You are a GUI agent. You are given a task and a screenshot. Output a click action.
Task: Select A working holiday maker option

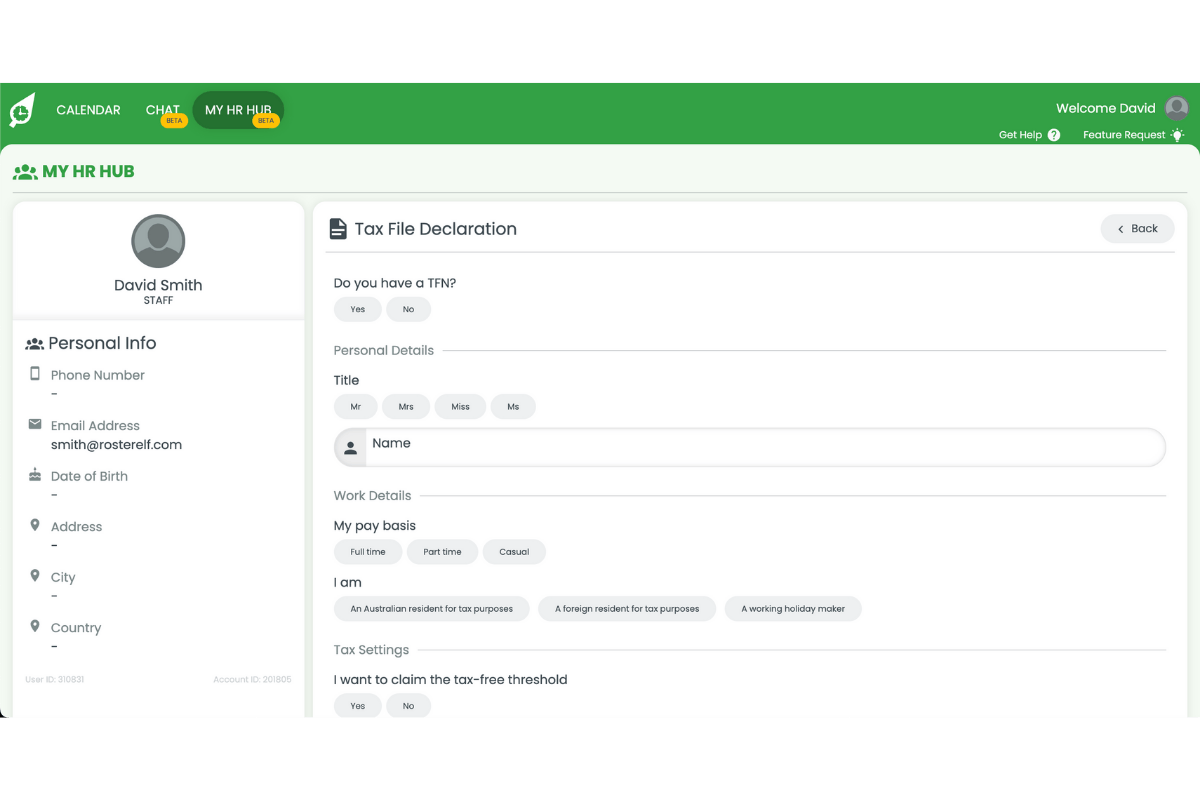[x=793, y=608]
